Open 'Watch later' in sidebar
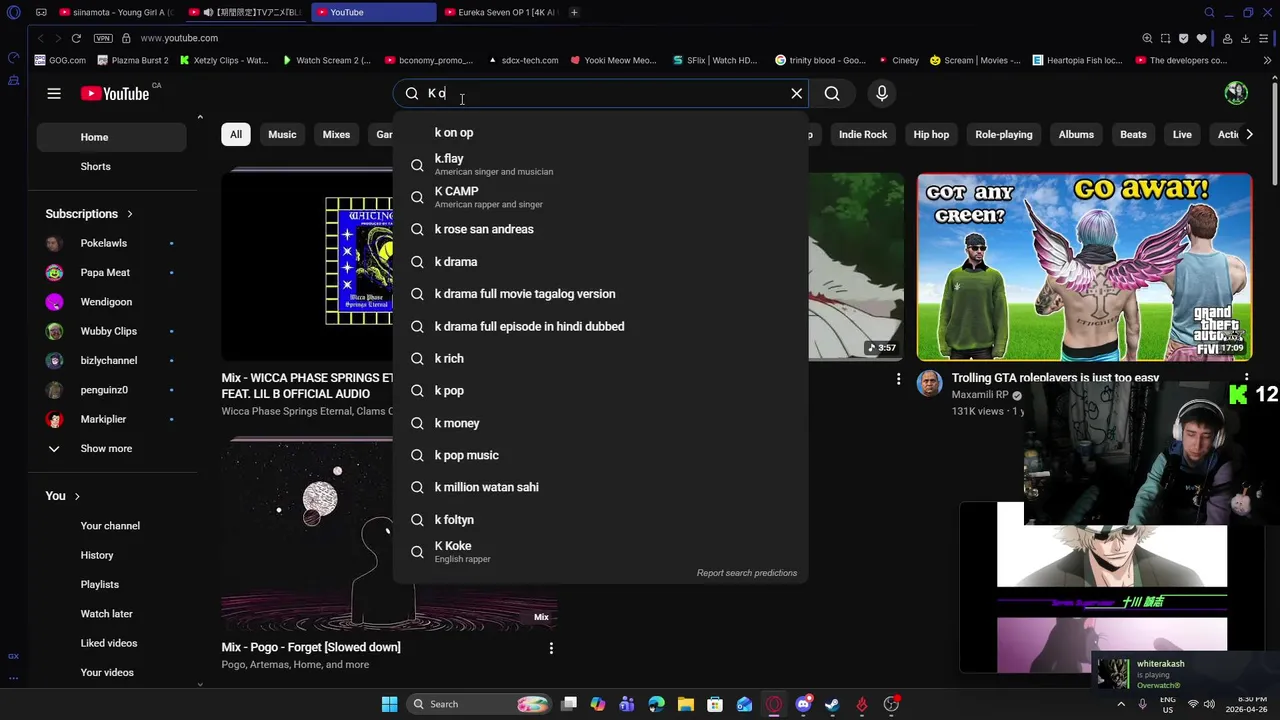The height and width of the screenshot is (720, 1280). [x=111, y=614]
